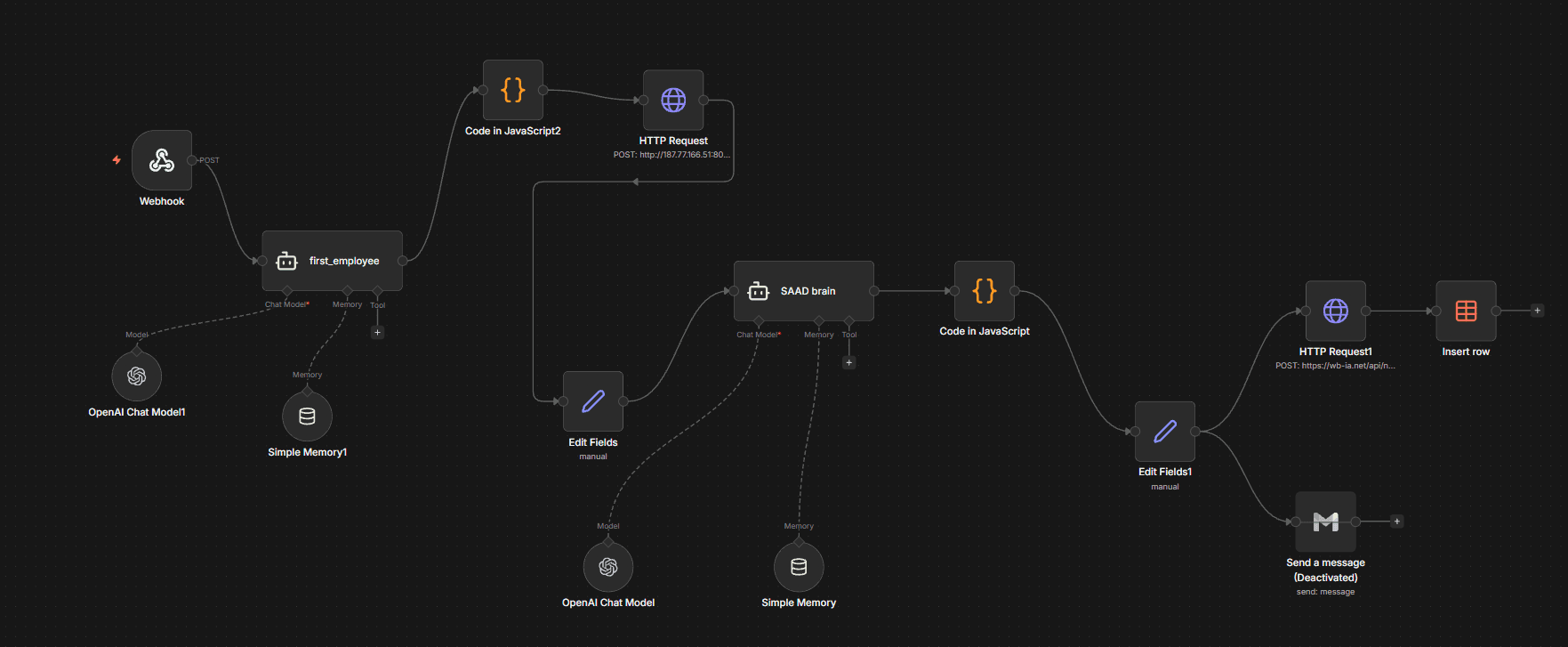Click SAAD brain Memory connector diamond
The height and width of the screenshot is (647, 1568).
click(x=819, y=320)
